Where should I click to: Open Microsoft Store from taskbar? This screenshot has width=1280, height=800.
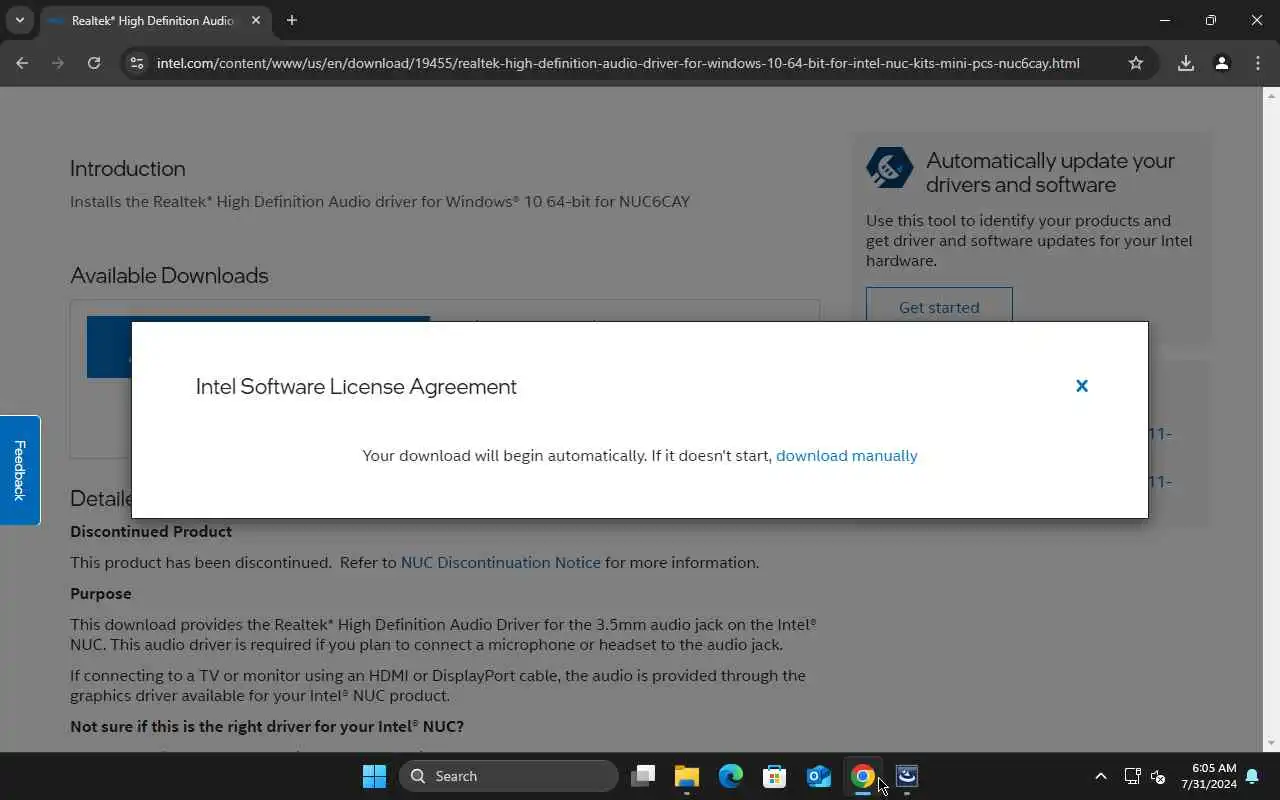pos(775,776)
